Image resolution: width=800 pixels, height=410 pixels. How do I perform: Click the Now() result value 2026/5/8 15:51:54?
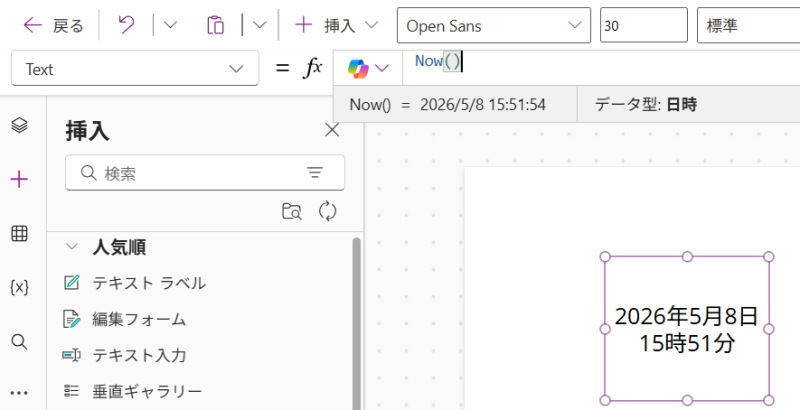pyautogui.click(x=483, y=105)
